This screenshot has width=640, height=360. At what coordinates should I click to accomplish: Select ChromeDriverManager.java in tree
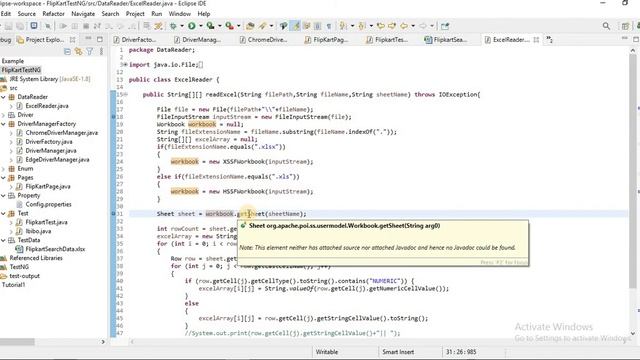(62, 133)
